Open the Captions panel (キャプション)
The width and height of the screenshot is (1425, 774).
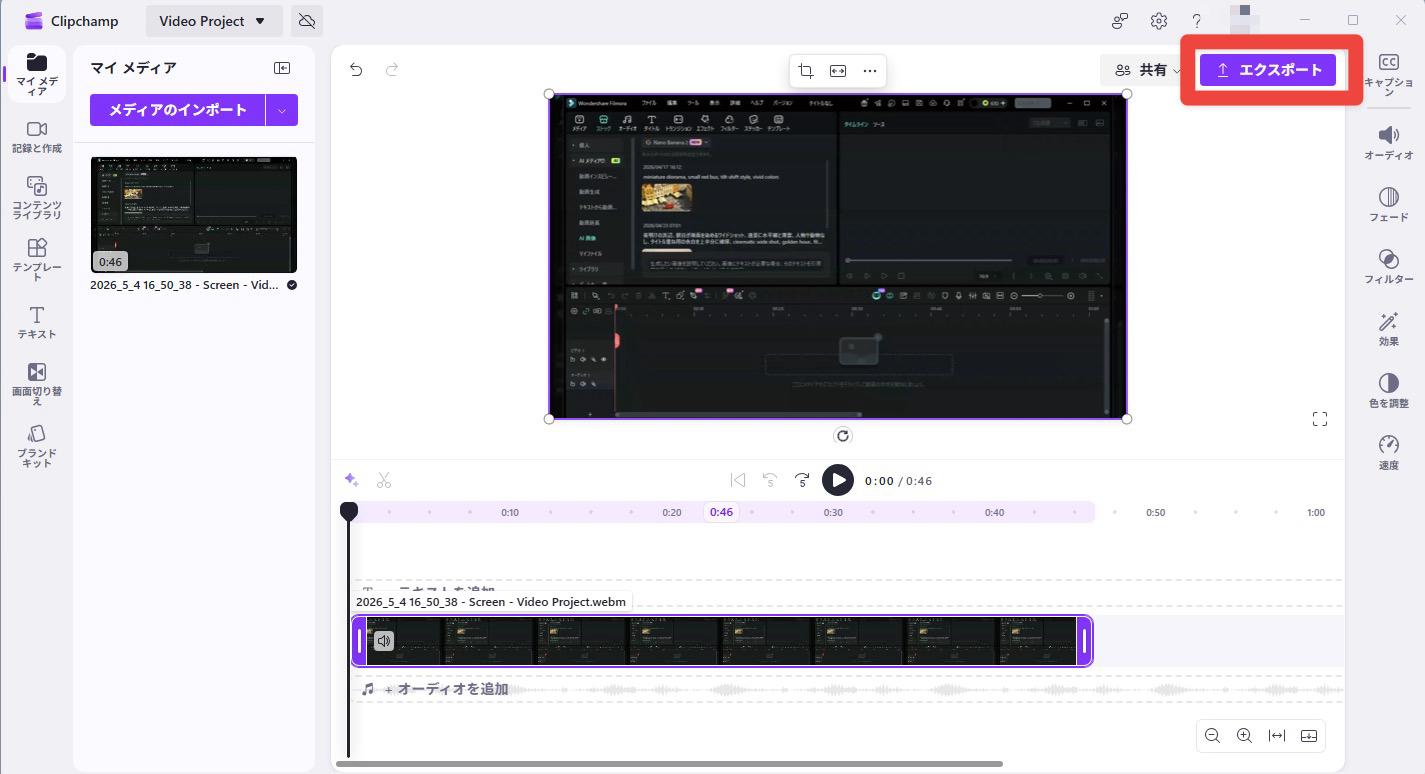pyautogui.click(x=1389, y=75)
